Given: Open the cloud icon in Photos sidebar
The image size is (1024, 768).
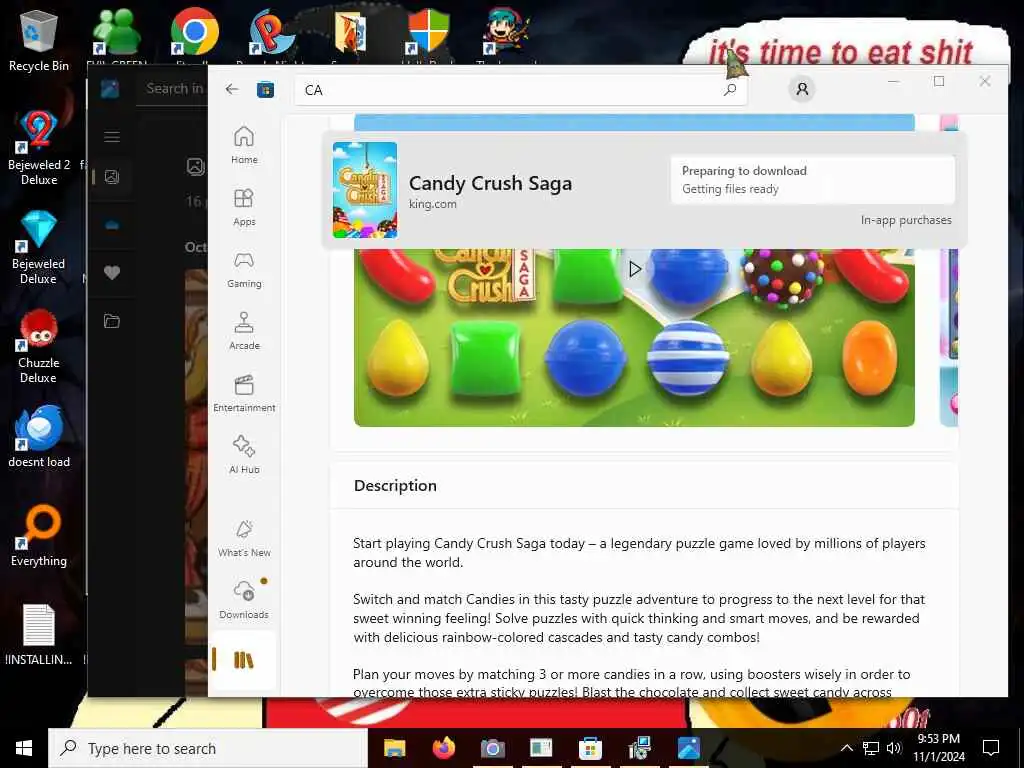Looking at the screenshot, I should 112,225.
